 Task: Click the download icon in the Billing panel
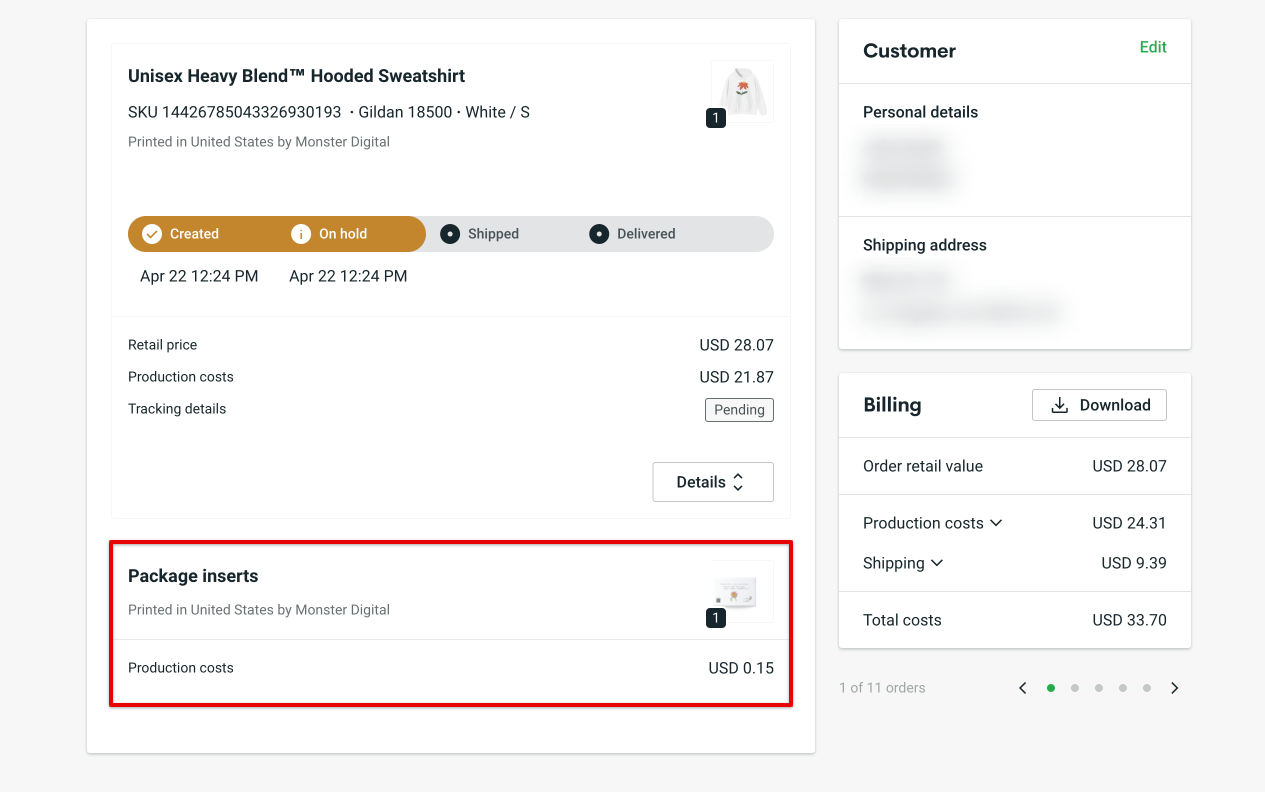(x=1059, y=404)
